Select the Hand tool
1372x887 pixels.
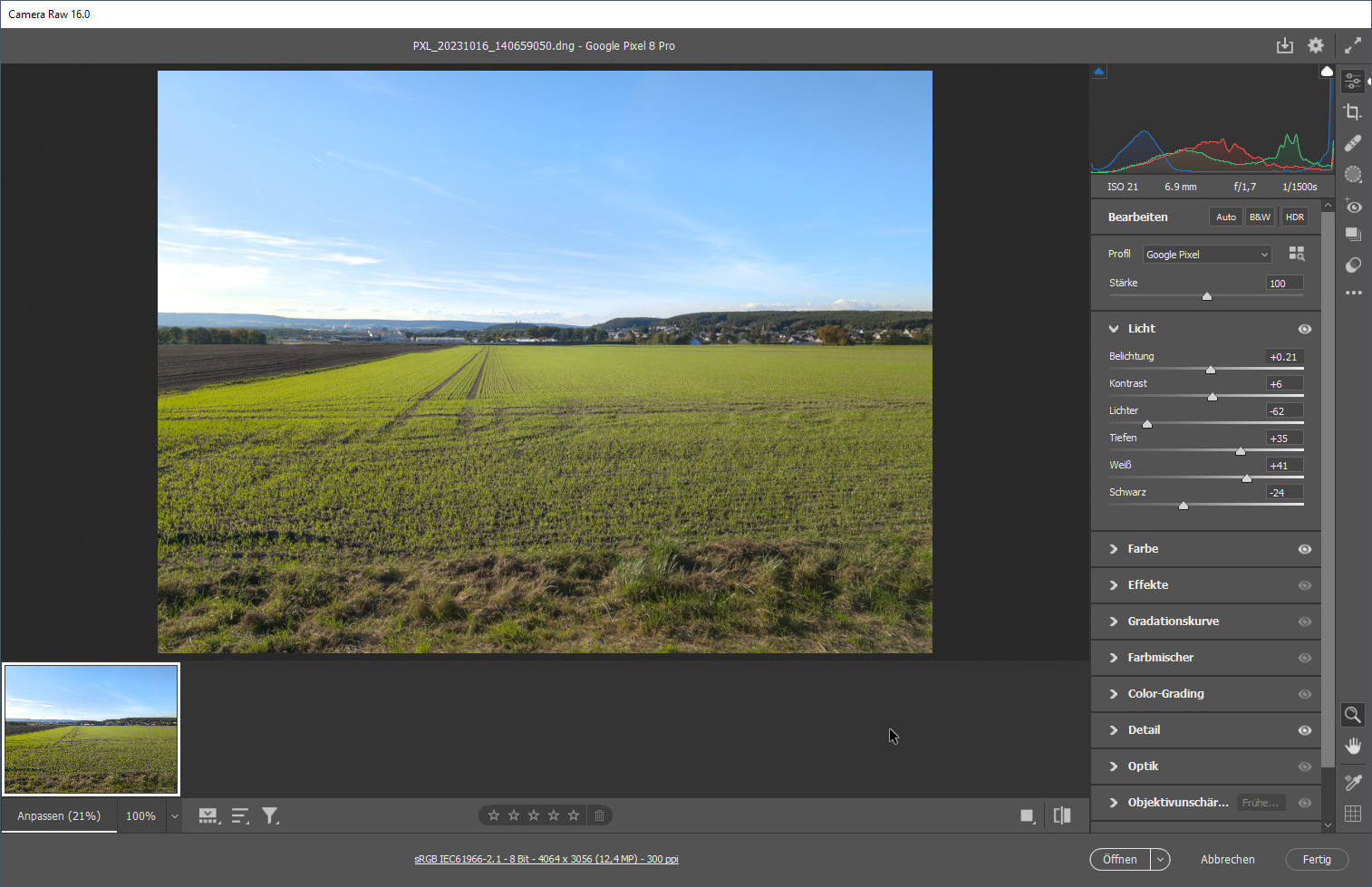click(x=1353, y=746)
